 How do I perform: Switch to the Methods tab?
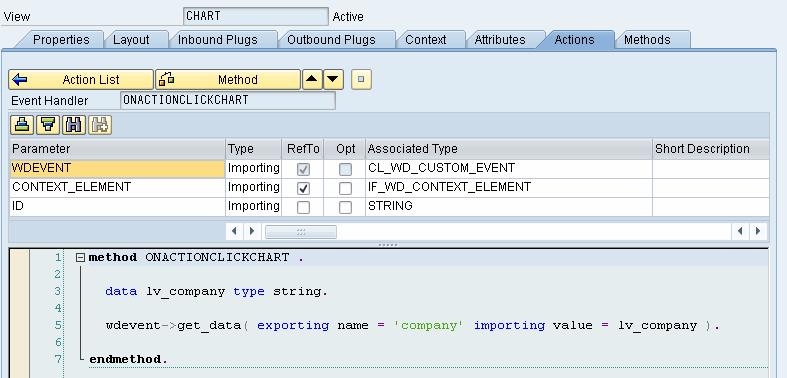coord(647,40)
